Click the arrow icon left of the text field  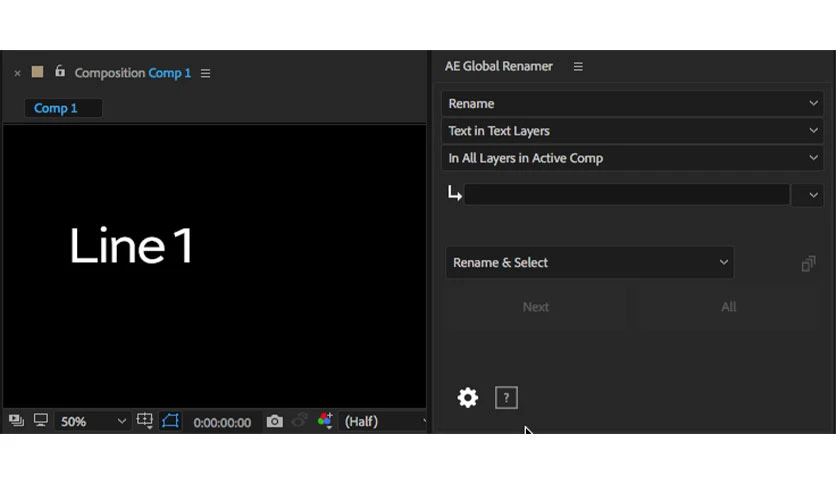pyautogui.click(x=454, y=193)
